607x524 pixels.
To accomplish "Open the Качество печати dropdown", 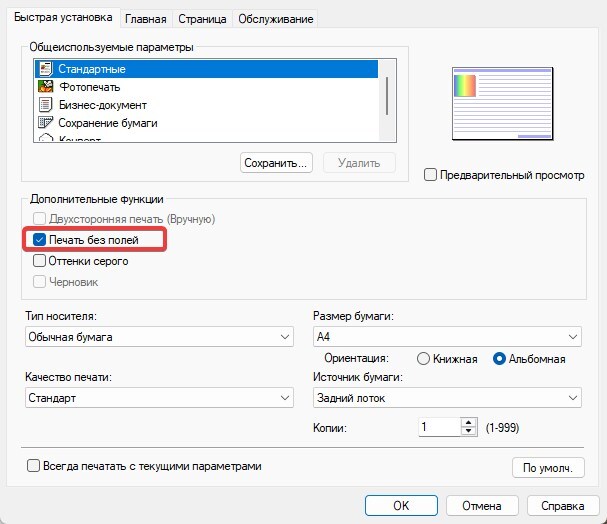I will point(158,397).
